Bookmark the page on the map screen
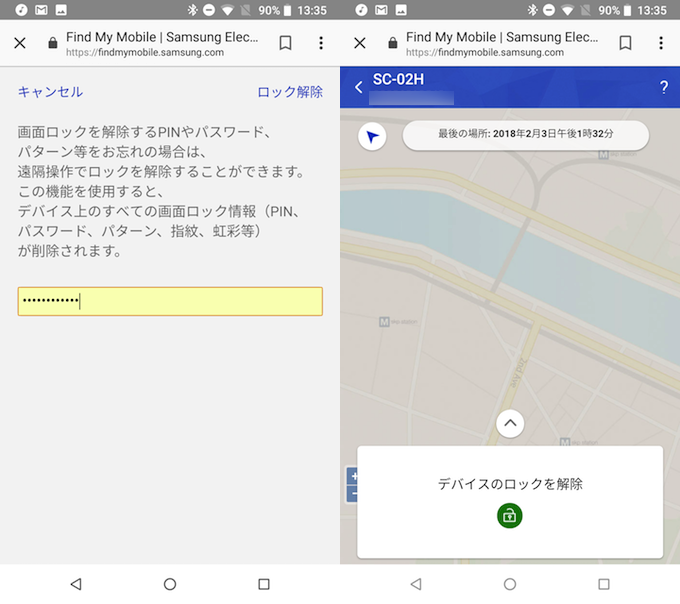Screen dimensions: 680x604 (x=625, y=43)
